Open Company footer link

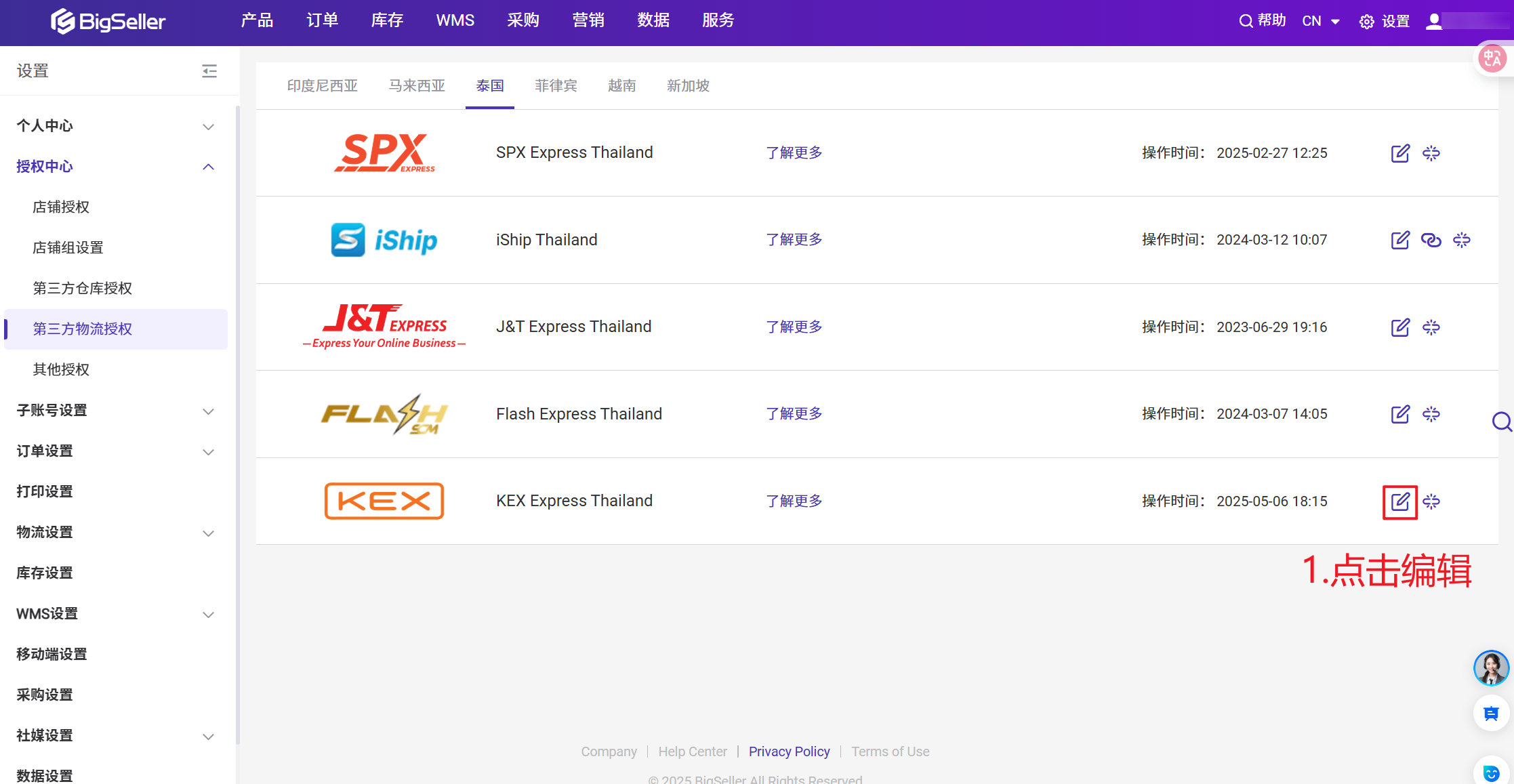click(609, 751)
